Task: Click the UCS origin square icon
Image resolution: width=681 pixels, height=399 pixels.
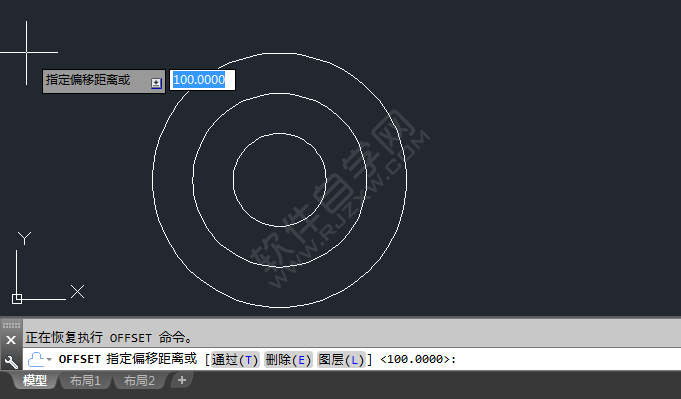Action: pos(17,299)
